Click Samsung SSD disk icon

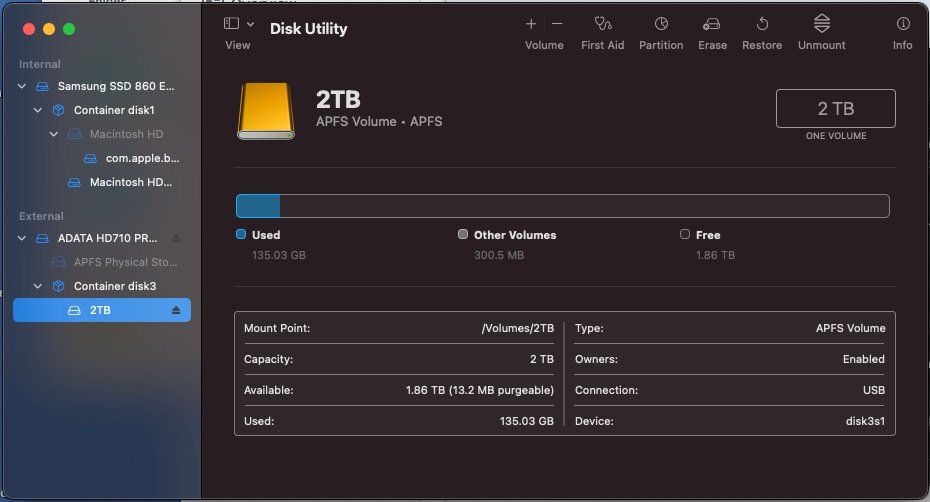tap(42, 86)
